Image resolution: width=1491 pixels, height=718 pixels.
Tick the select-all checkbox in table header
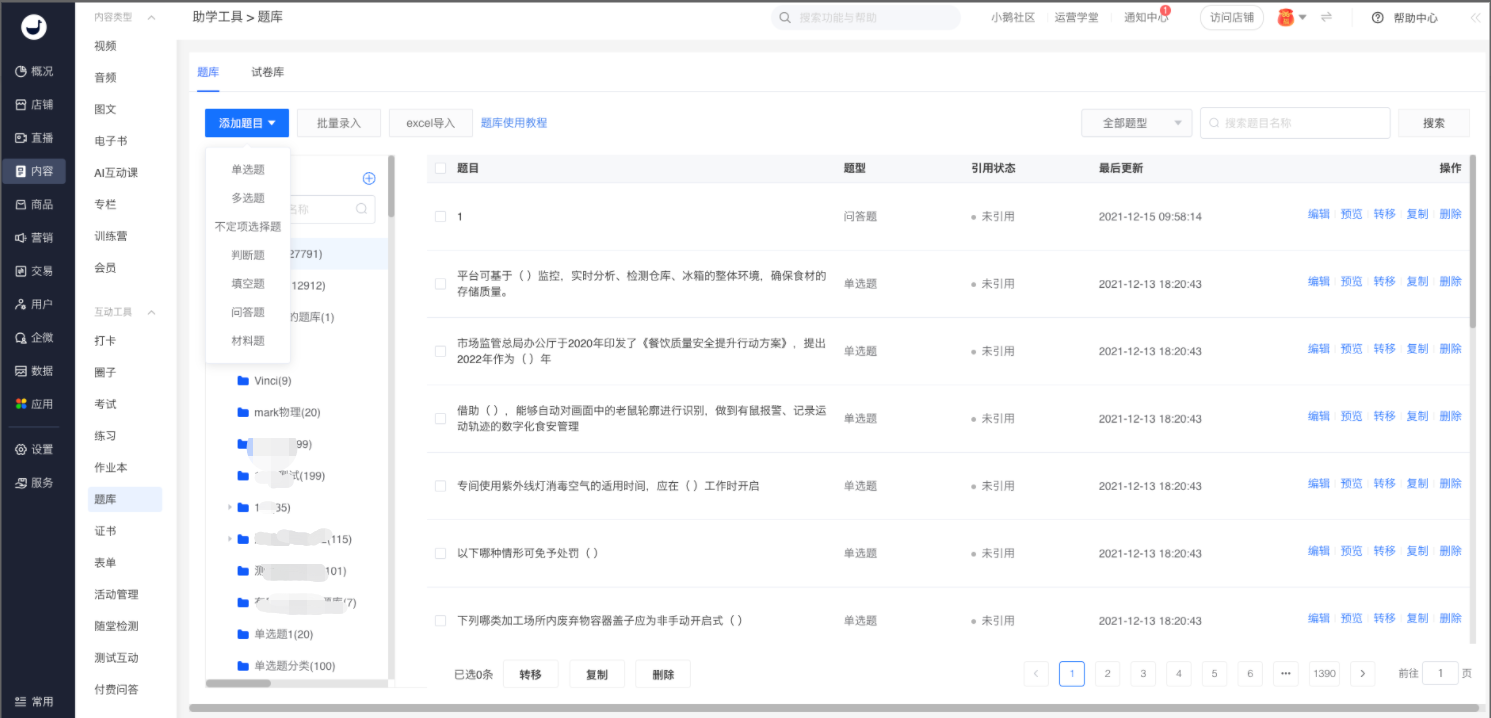click(x=441, y=168)
